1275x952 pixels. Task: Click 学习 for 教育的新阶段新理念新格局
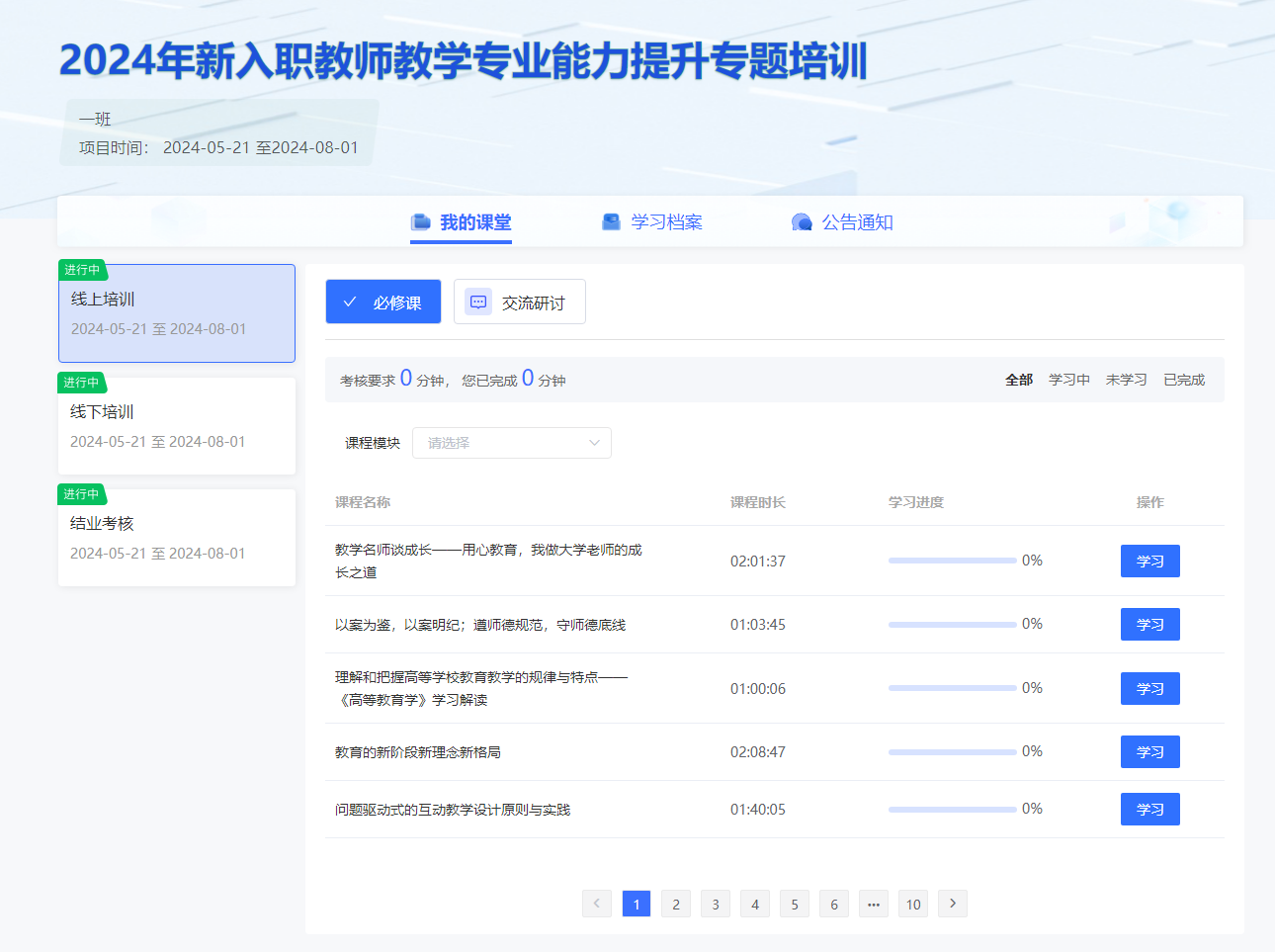pos(1149,752)
